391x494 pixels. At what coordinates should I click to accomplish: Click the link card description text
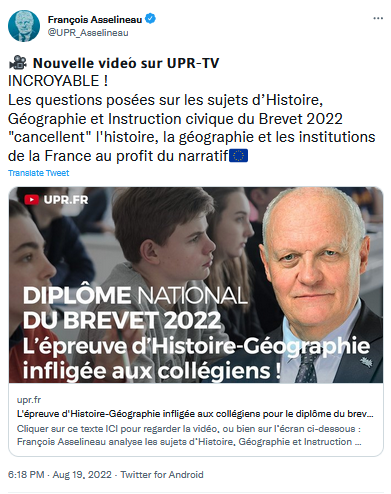coord(189,435)
